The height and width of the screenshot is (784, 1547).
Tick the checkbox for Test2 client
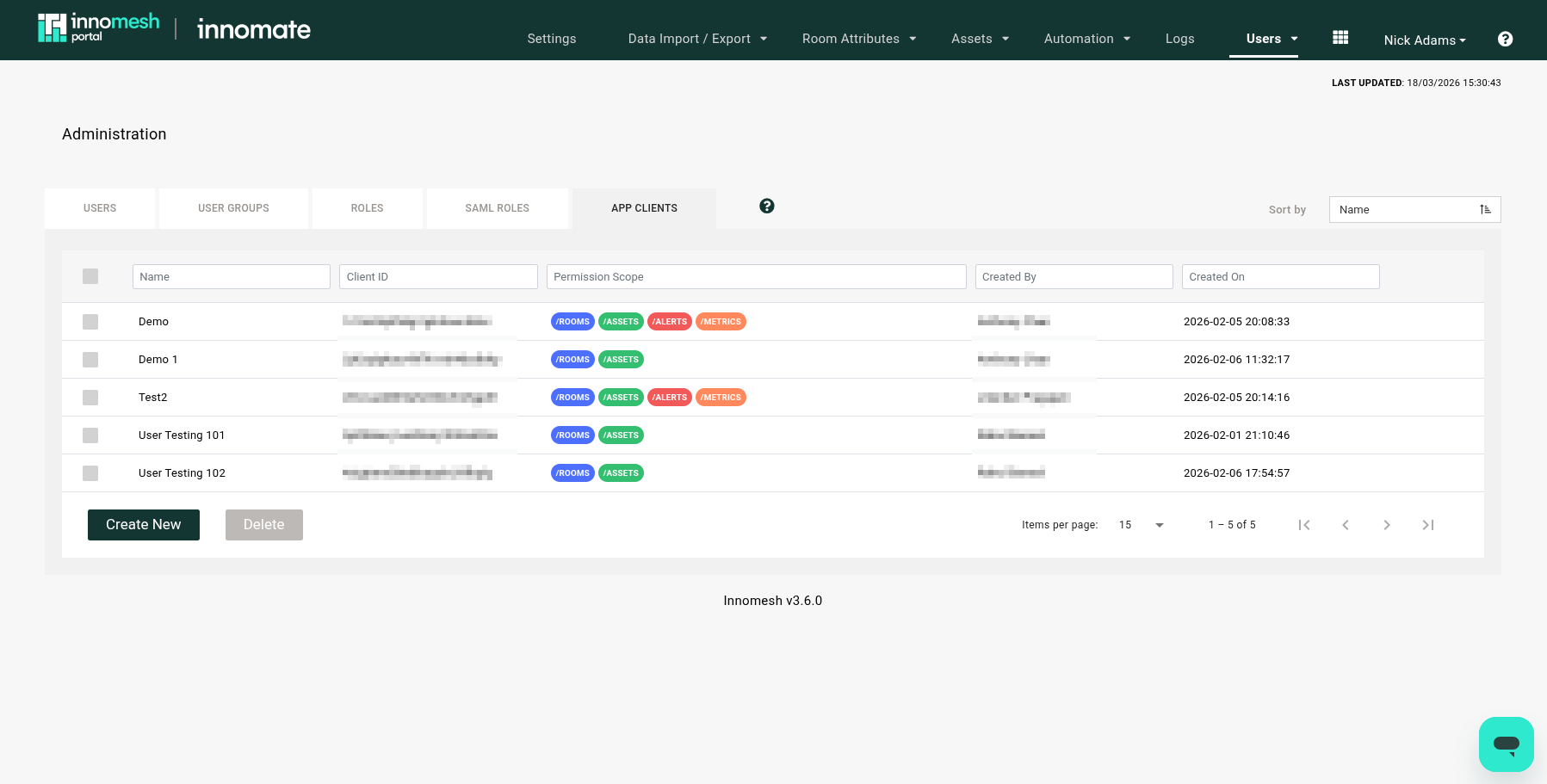click(x=90, y=398)
